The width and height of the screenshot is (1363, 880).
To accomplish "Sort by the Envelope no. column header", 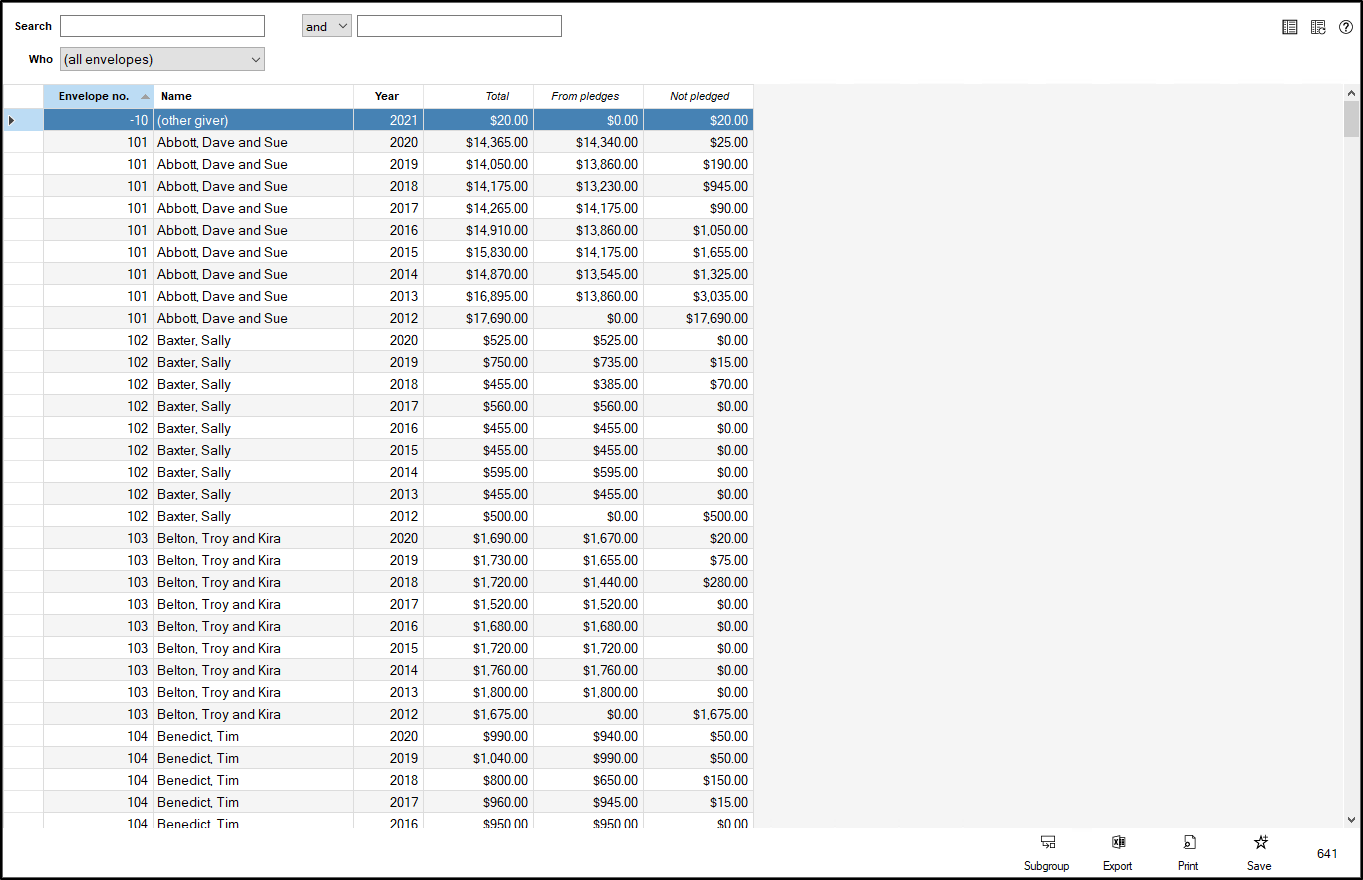I will [98, 96].
